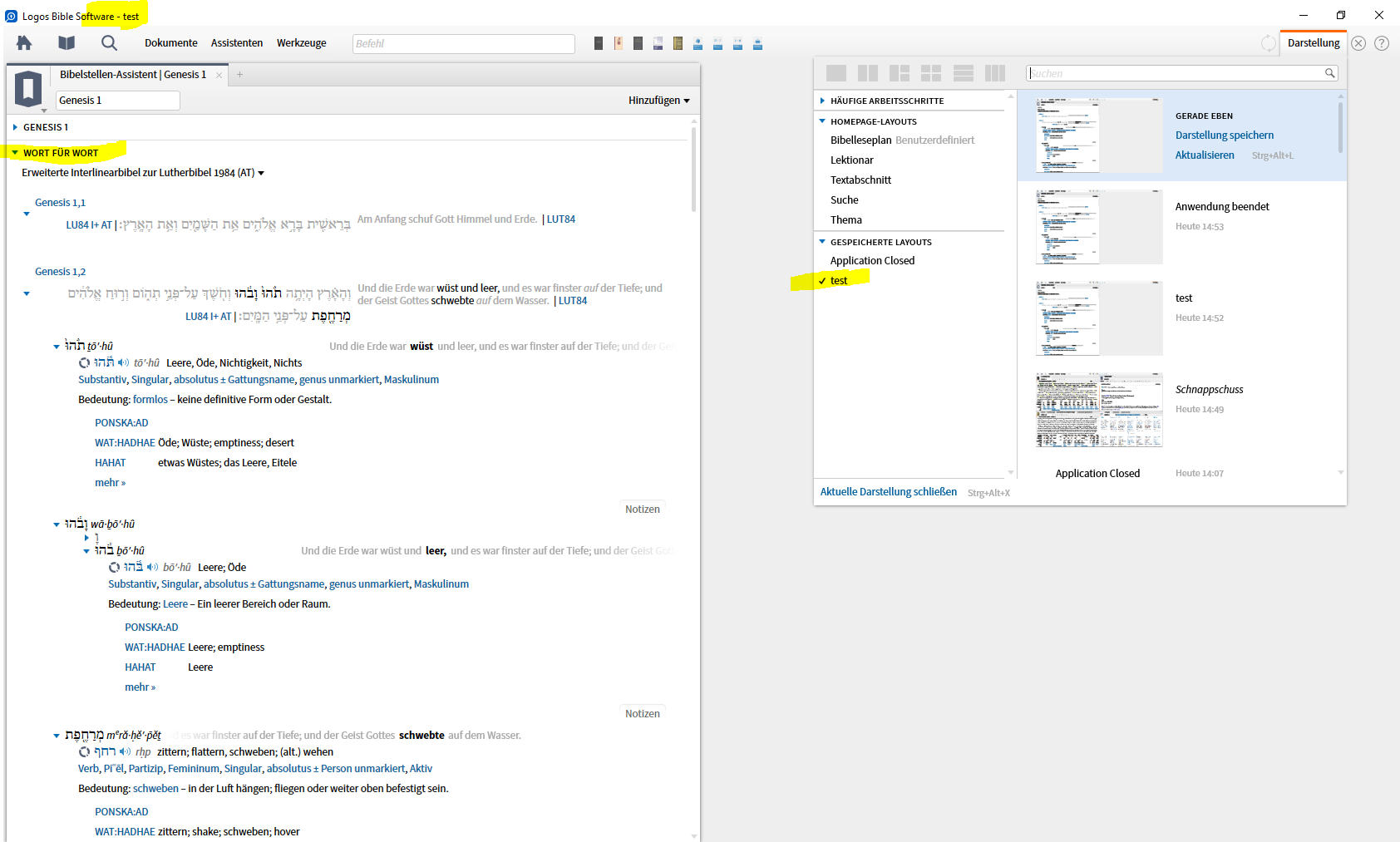Collapse the mərāḥepet word entry
The height and width of the screenshot is (842, 1400).
57,736
